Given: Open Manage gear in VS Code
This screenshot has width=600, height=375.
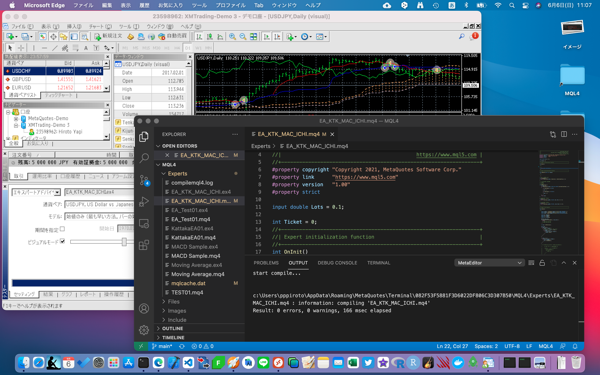Looking at the screenshot, I should click(x=144, y=330).
